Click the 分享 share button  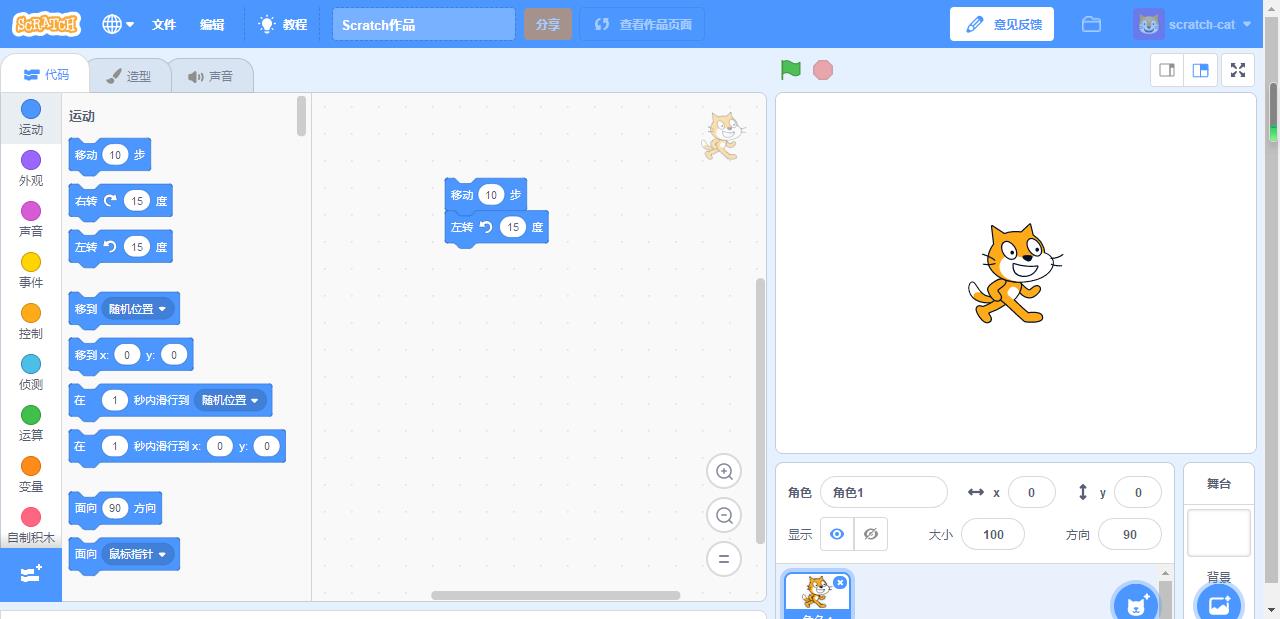click(x=548, y=25)
